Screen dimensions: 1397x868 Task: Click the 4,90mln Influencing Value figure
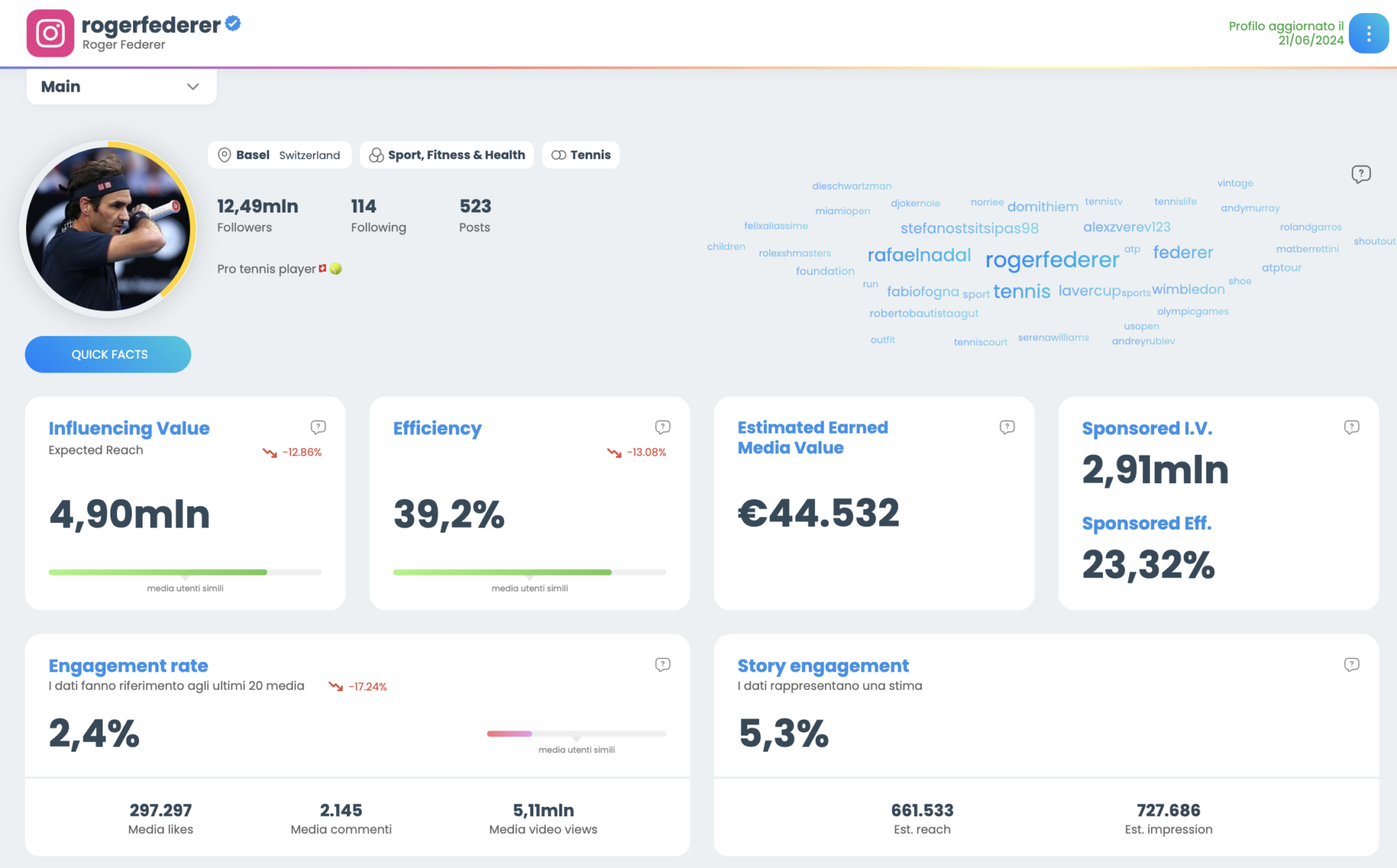(x=130, y=514)
